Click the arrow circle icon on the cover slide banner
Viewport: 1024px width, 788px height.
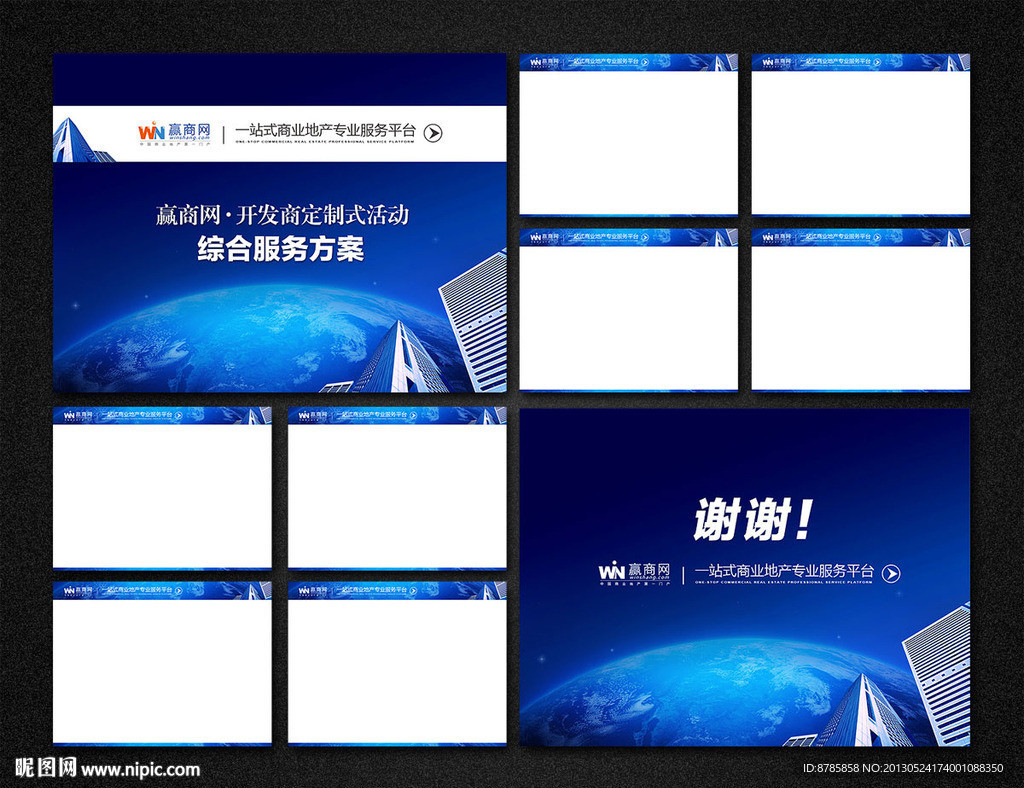pos(433,133)
